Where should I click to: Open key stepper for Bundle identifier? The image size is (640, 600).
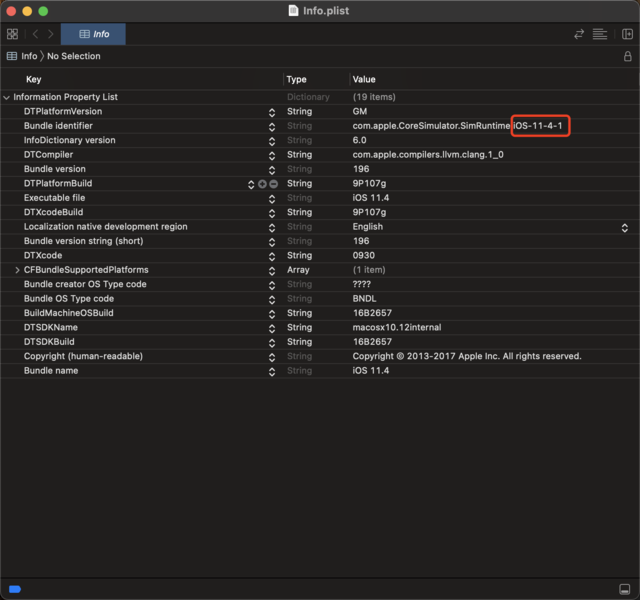point(272,127)
